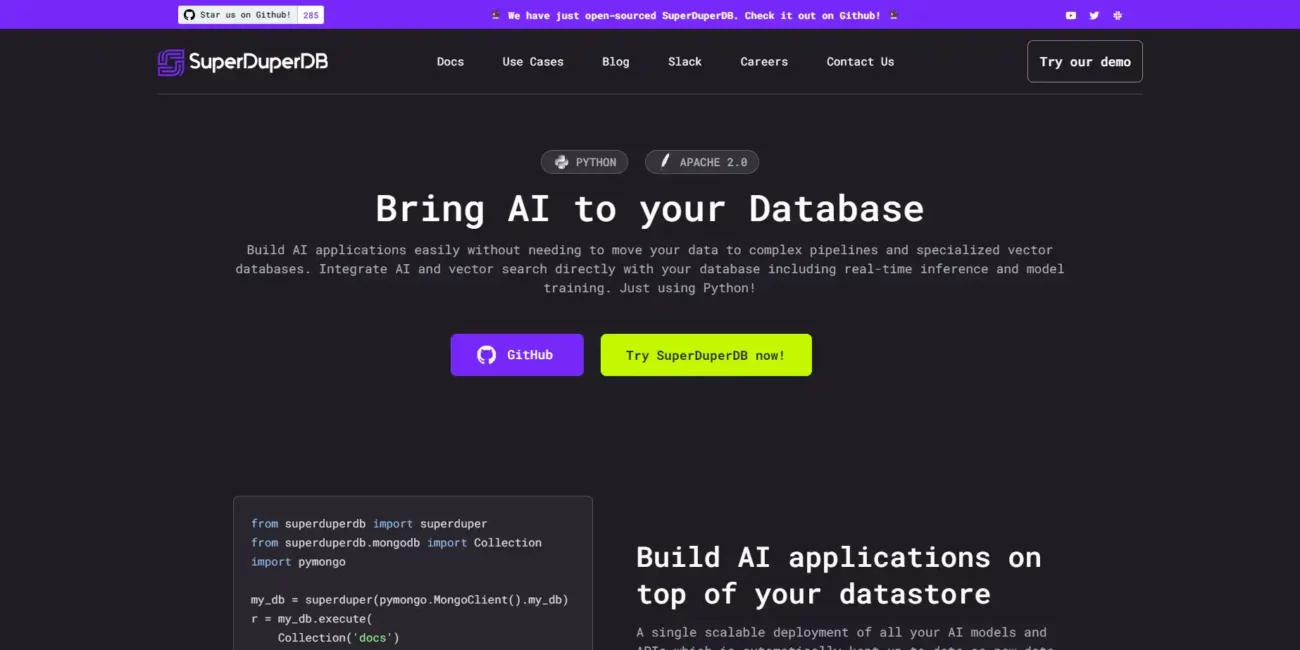1300x650 pixels.
Task: Click the Python badge
Action: coord(585,162)
